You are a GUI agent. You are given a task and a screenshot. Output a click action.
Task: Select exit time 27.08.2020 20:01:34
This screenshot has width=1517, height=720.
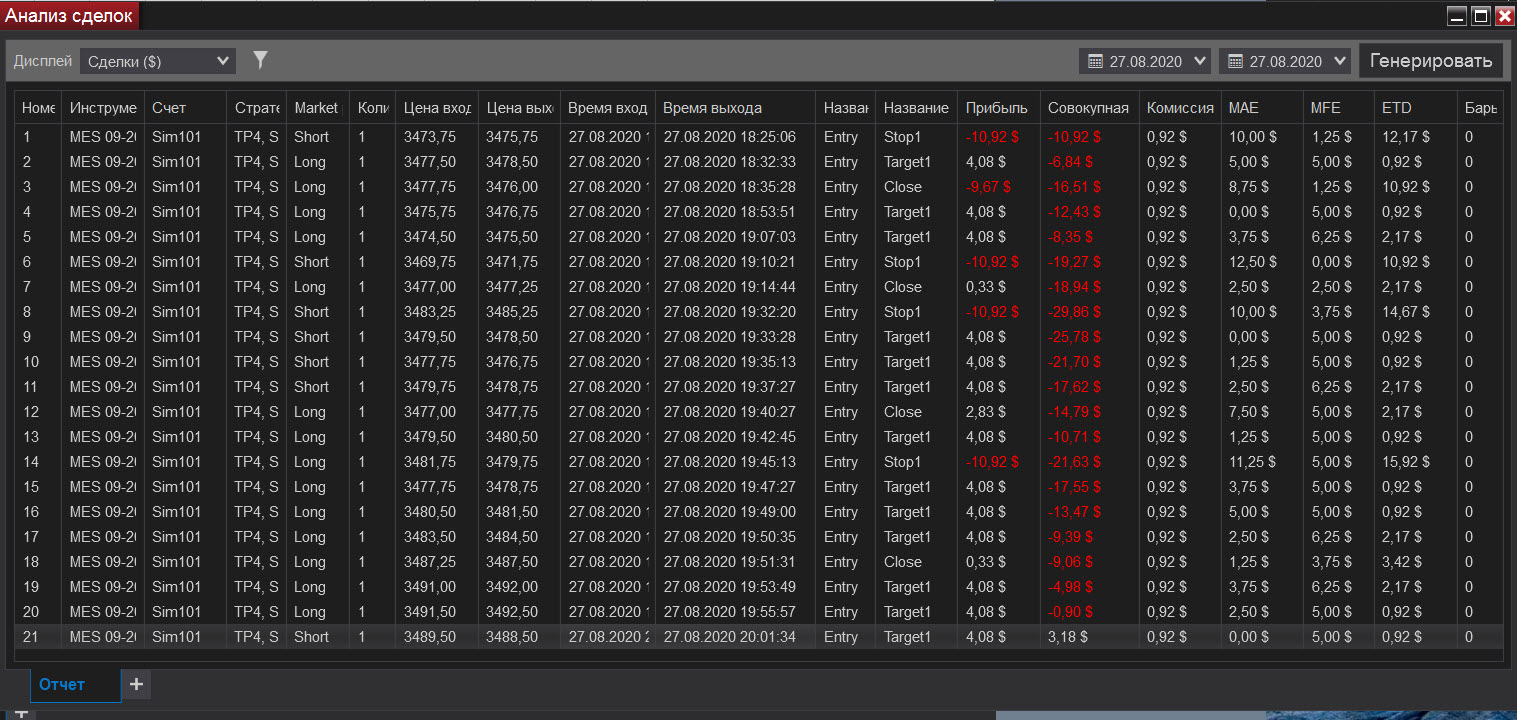(x=730, y=637)
